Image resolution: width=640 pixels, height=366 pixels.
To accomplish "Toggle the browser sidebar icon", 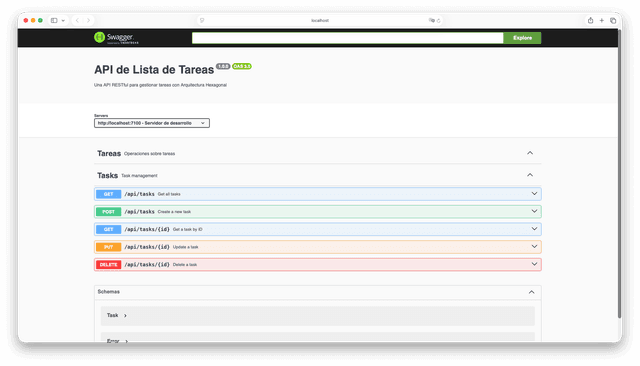I will pyautogui.click(x=54, y=20).
